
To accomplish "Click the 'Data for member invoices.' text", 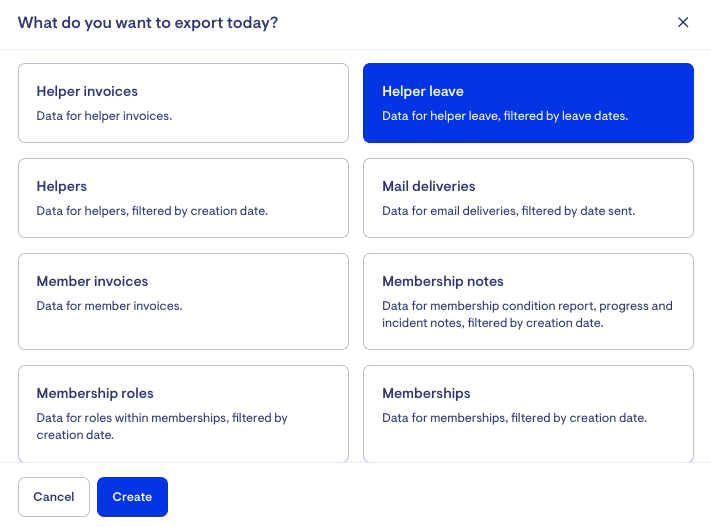I will pos(109,306).
